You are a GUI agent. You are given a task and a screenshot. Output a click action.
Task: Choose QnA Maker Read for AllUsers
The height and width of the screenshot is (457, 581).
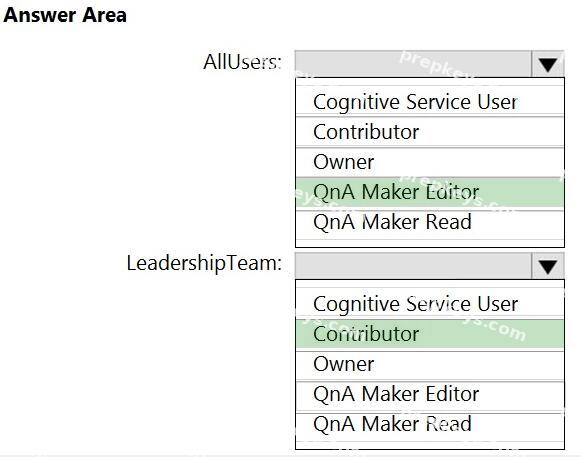pos(430,222)
